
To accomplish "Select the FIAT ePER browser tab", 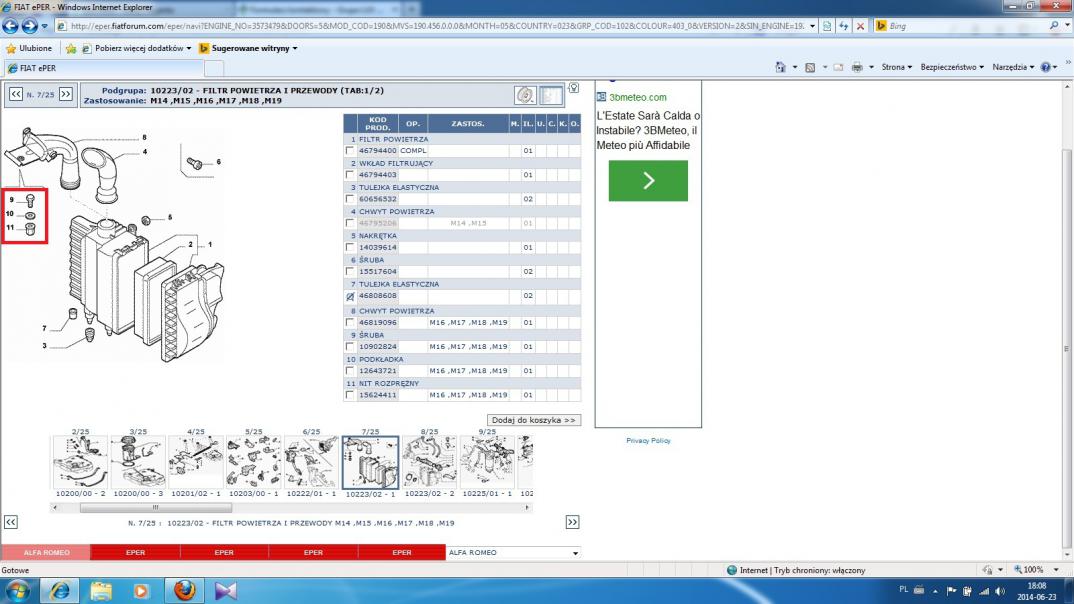I will [103, 68].
